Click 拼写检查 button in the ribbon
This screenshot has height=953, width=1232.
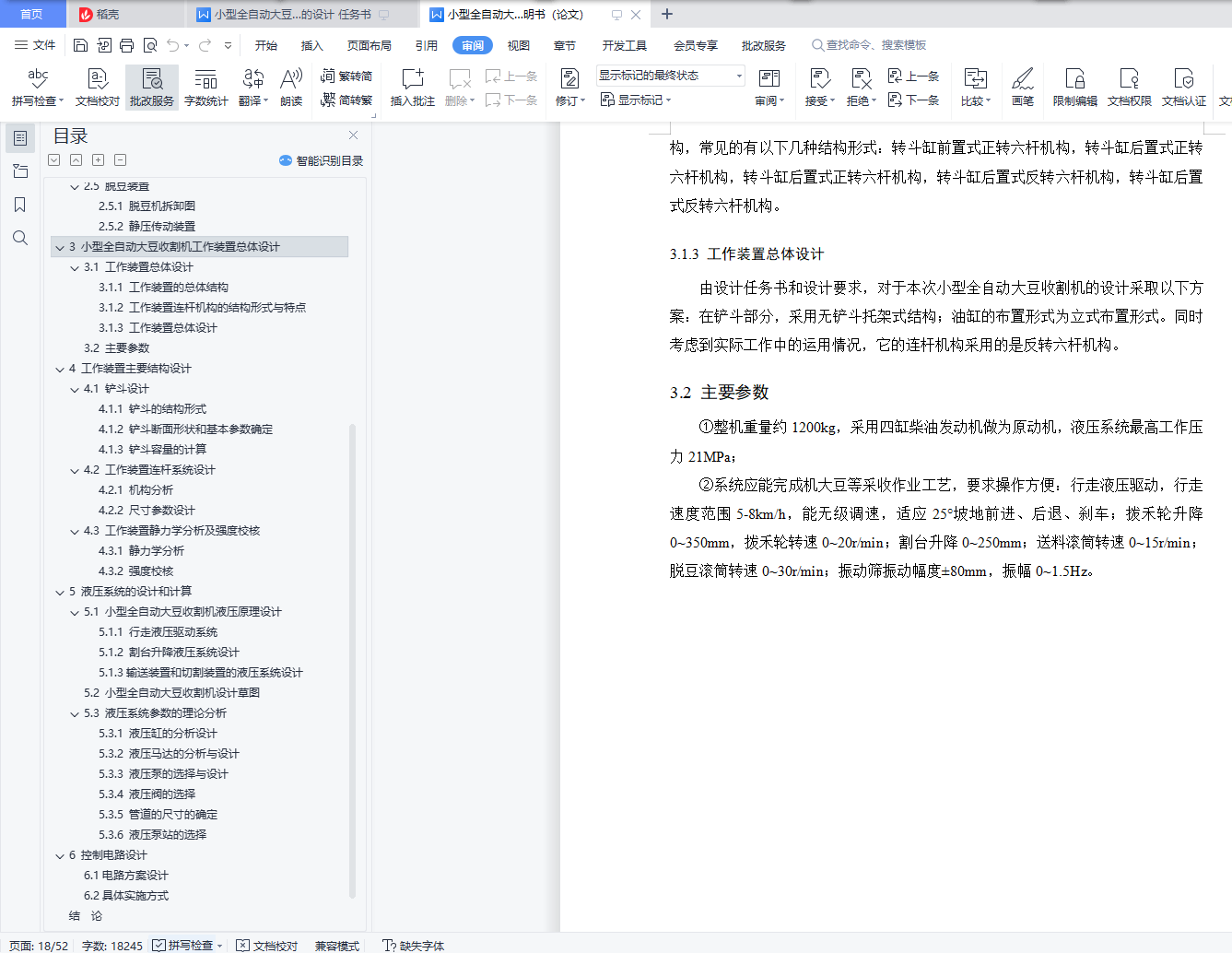tap(38, 88)
